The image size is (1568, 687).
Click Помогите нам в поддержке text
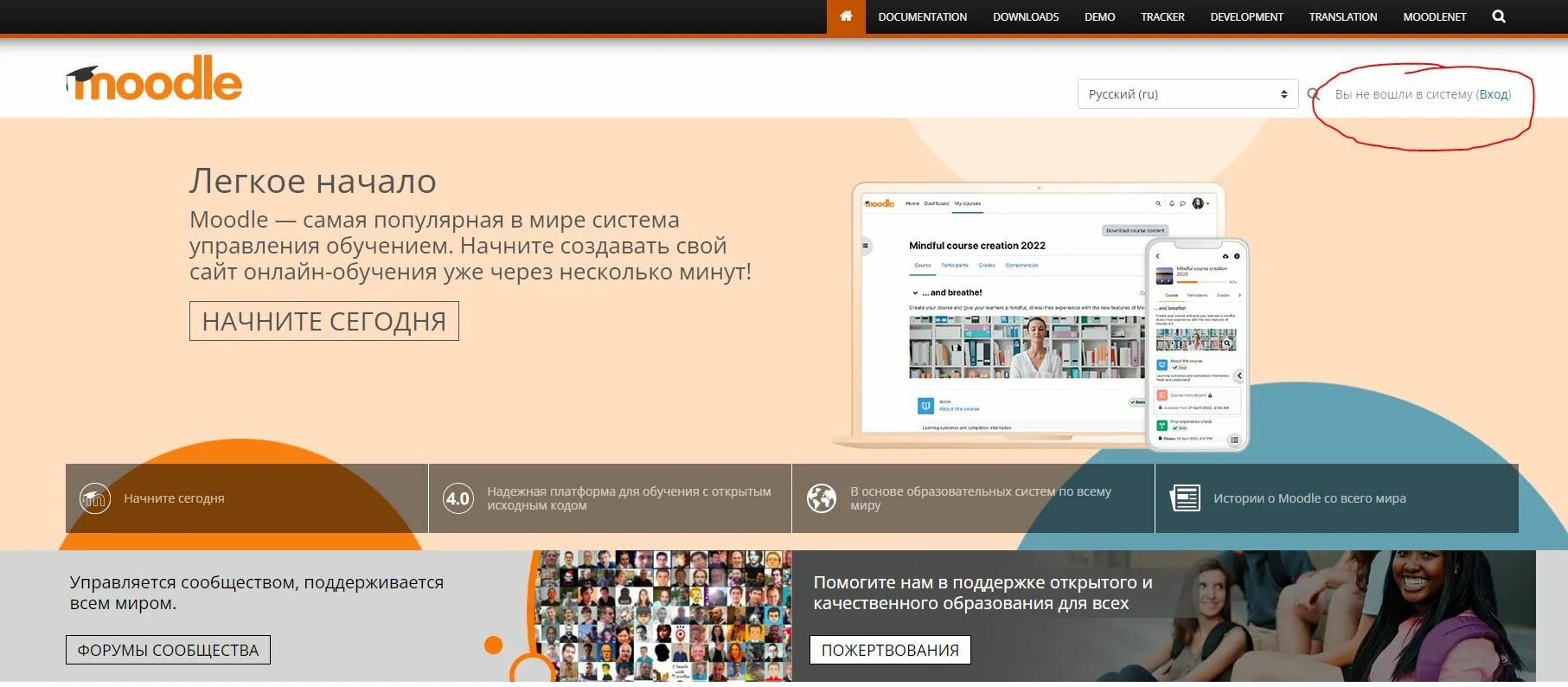[x=982, y=593]
